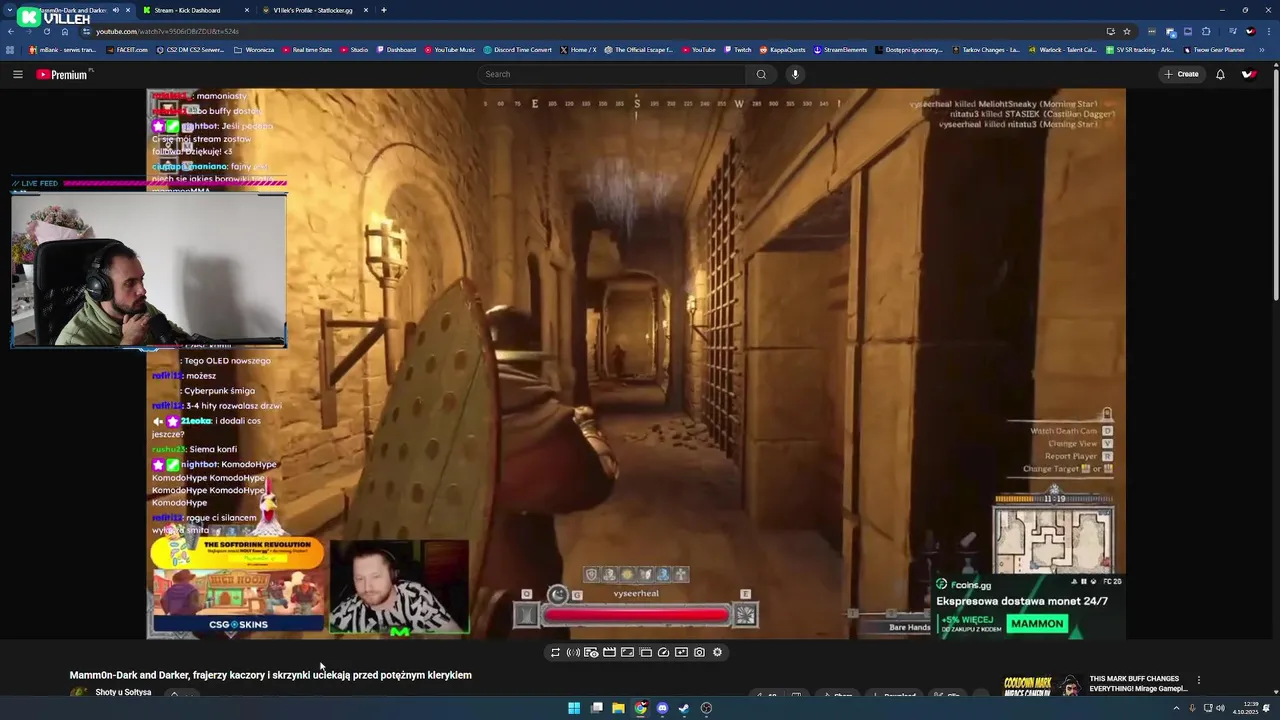
Task: Open the KappaQuests bookmark
Action: pyautogui.click(x=782, y=50)
